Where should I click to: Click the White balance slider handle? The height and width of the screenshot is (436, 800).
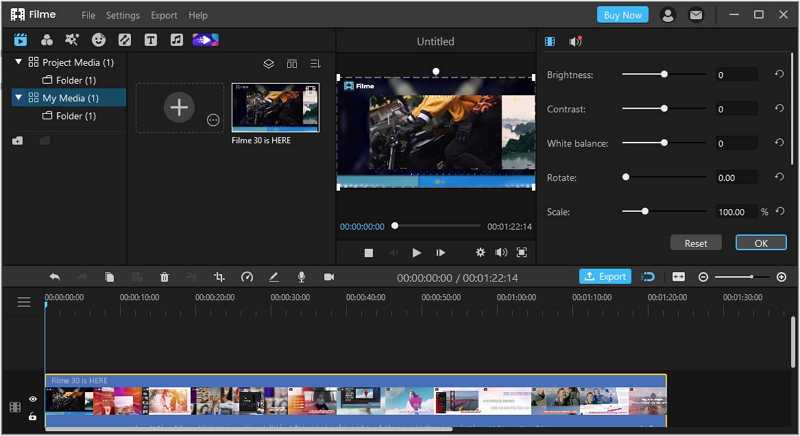tap(664, 143)
